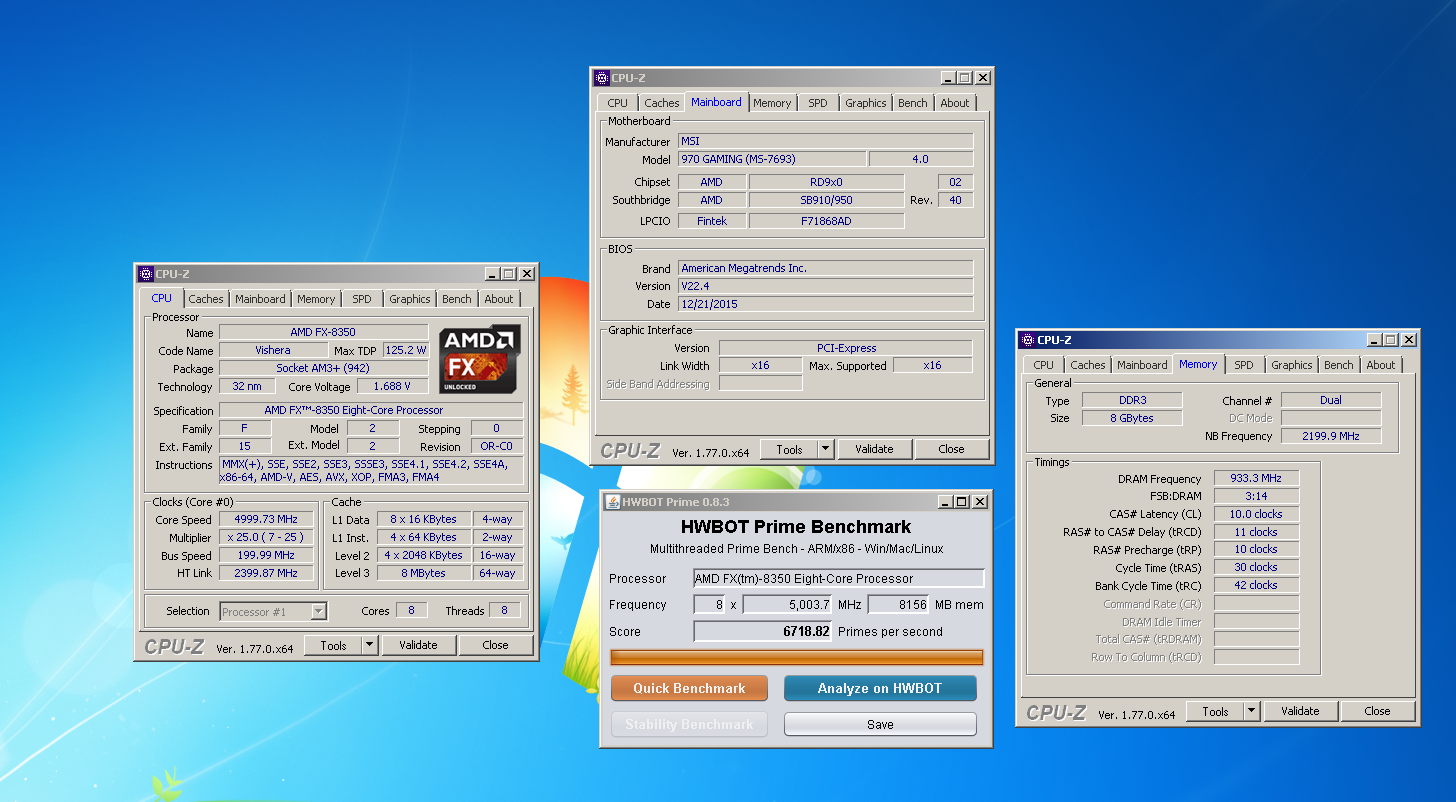Click Validate in Memory window
The height and width of the screenshot is (802, 1456).
[x=1300, y=711]
